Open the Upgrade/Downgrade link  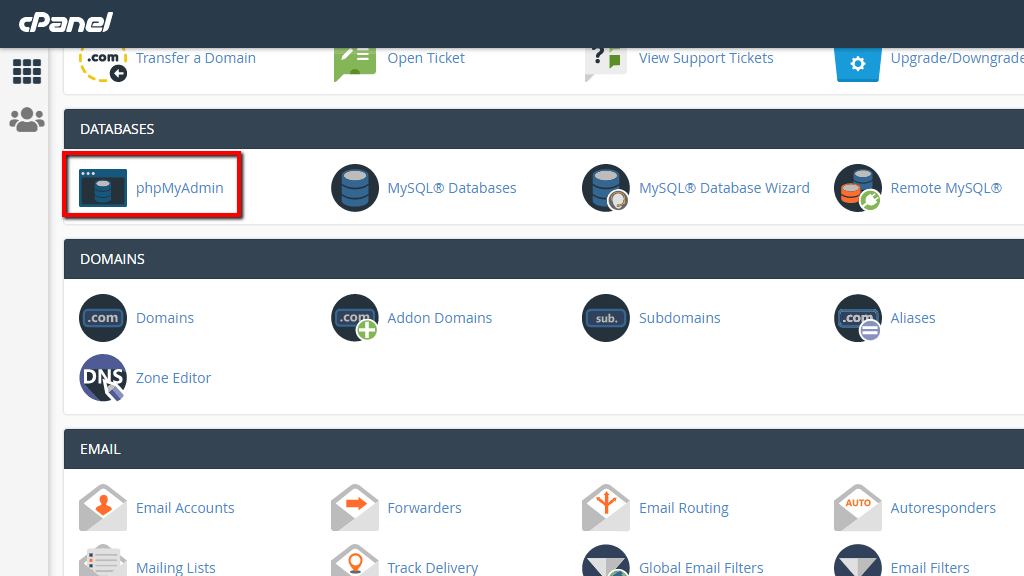pos(957,58)
